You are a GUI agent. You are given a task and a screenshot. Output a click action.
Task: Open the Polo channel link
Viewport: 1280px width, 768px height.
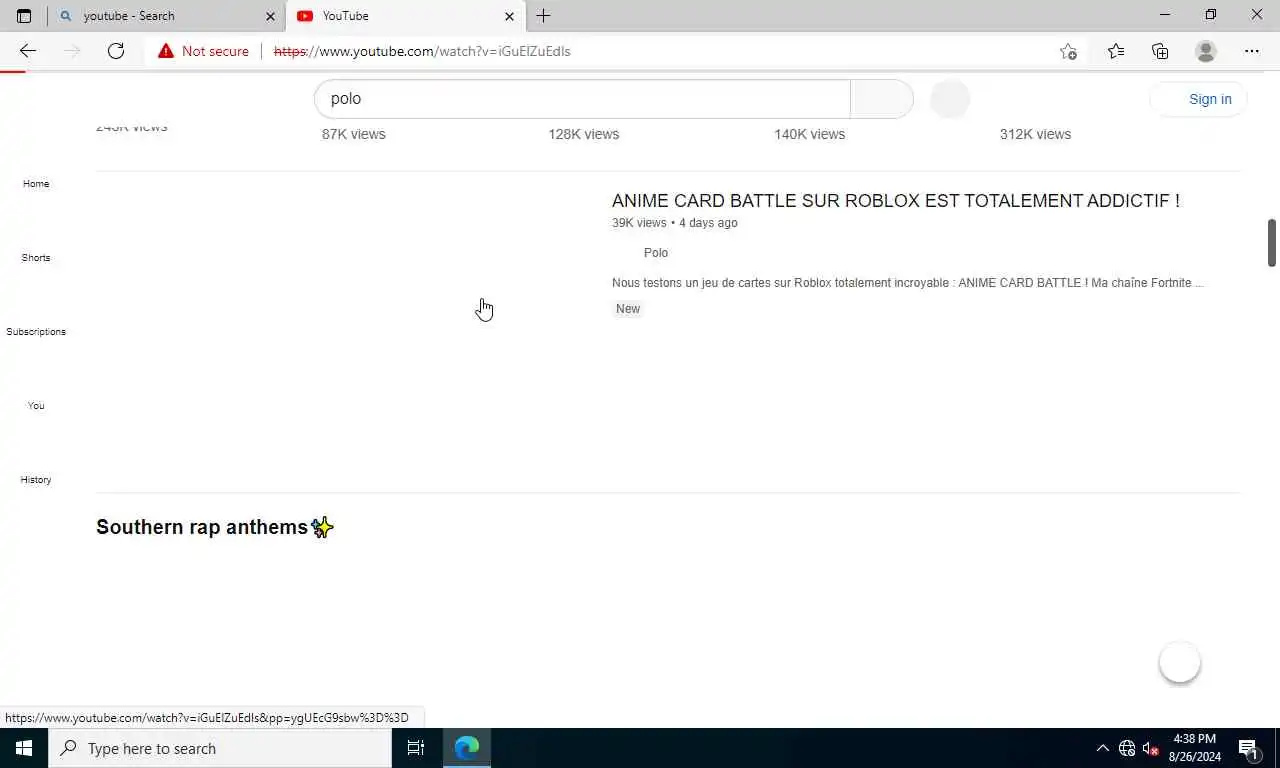(x=656, y=253)
